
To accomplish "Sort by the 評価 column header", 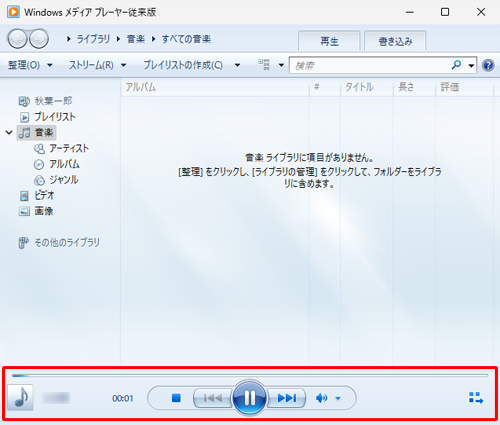I will 464,87.
